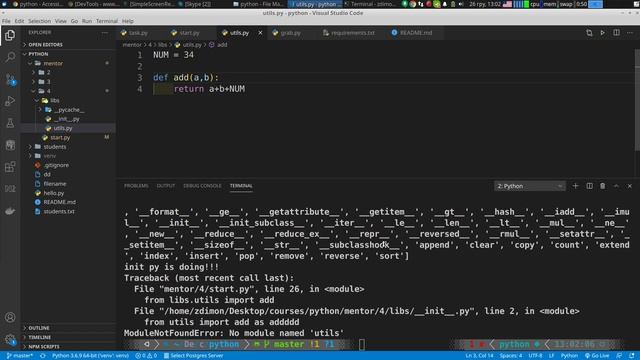Open the Search view in activity bar

tap(10, 57)
